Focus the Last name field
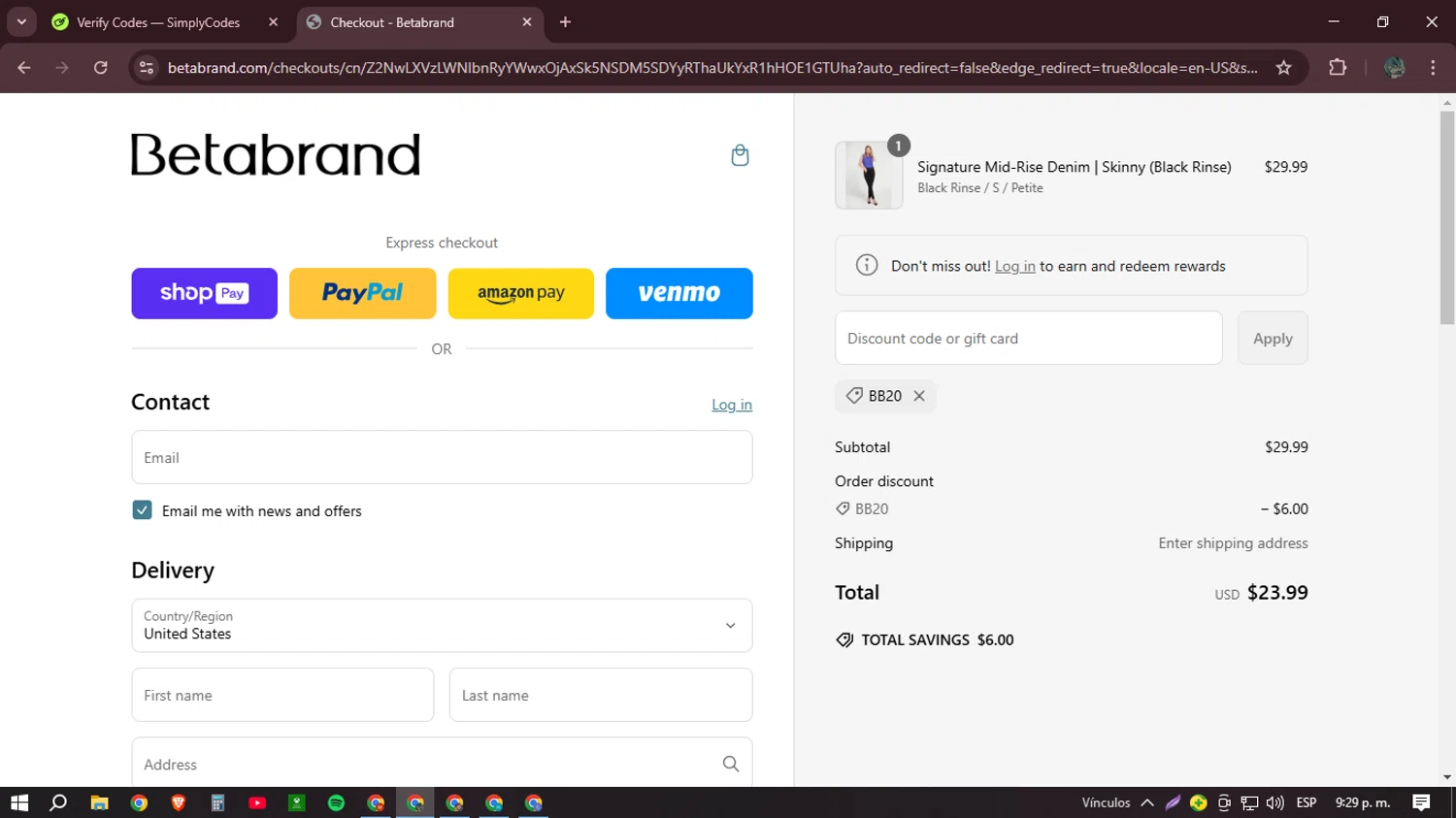 point(601,695)
